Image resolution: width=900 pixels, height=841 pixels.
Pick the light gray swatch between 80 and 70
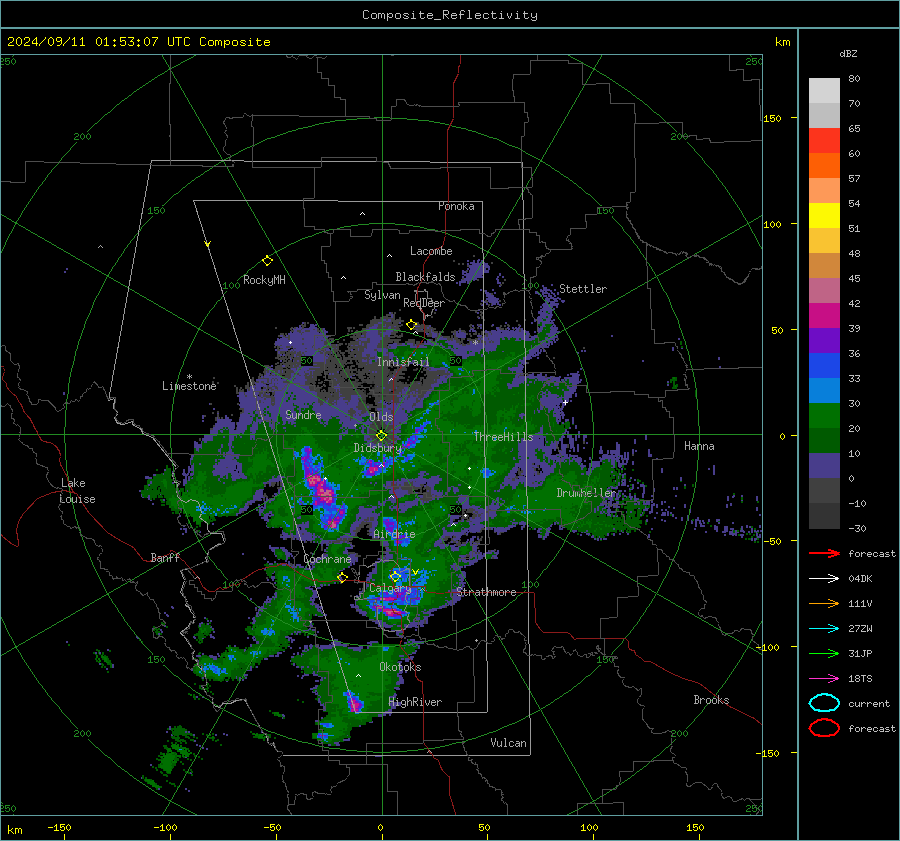tap(824, 91)
